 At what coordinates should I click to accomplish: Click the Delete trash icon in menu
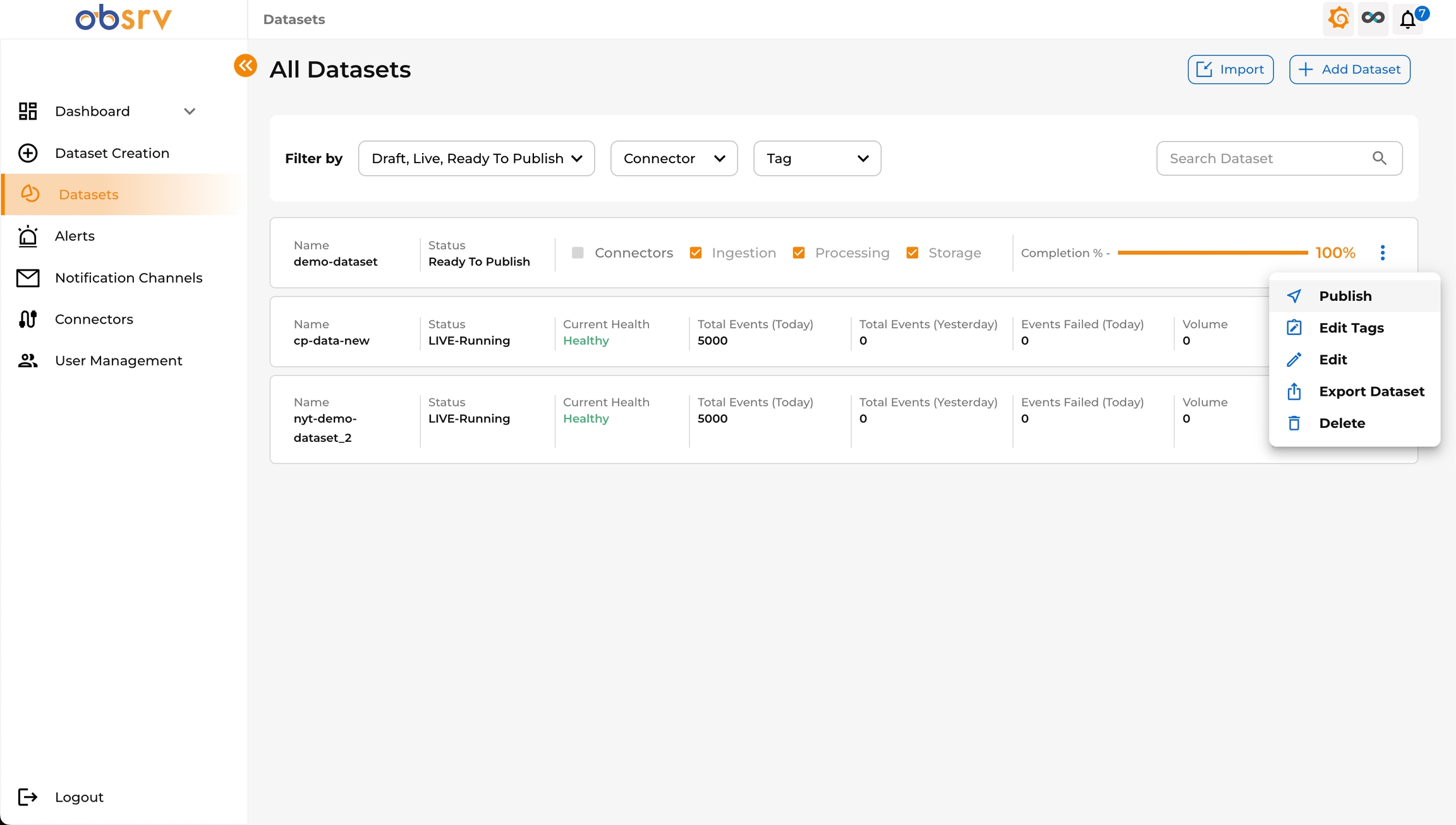tap(1294, 423)
